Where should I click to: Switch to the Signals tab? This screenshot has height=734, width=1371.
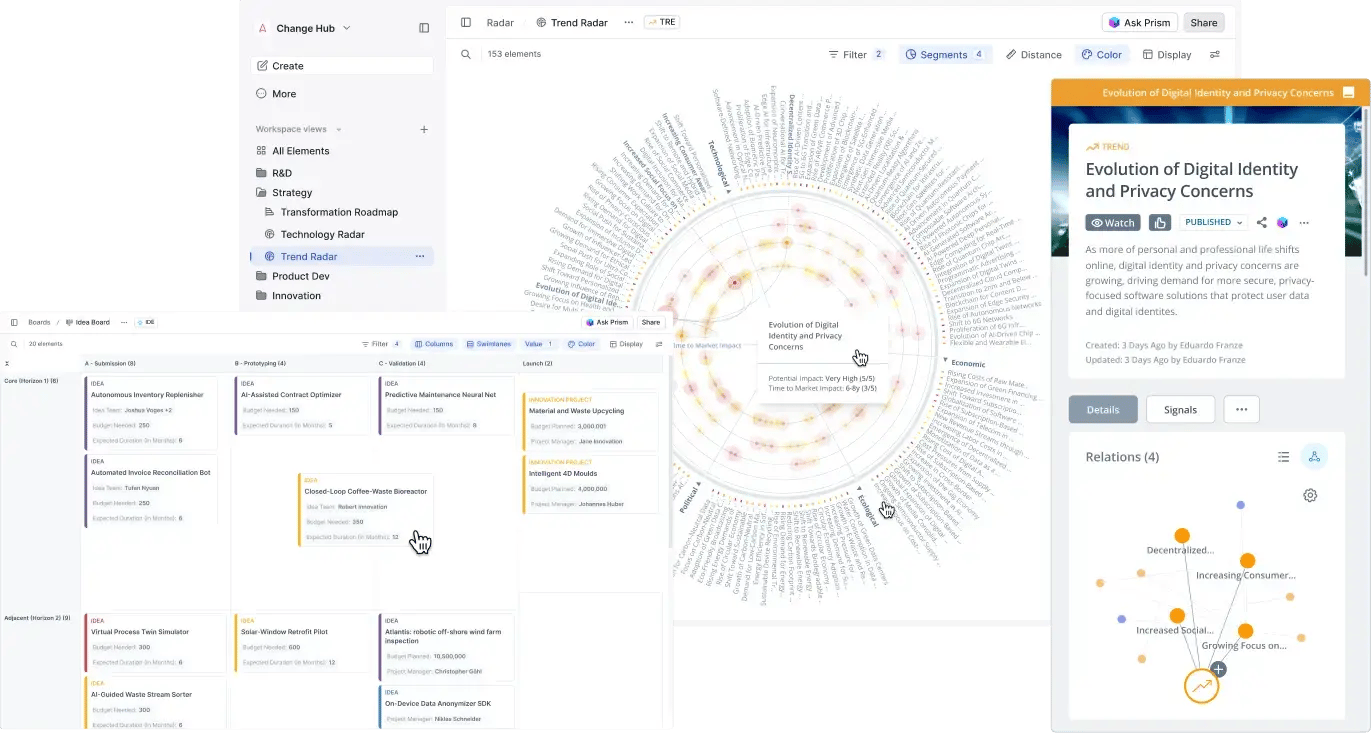coord(1180,410)
